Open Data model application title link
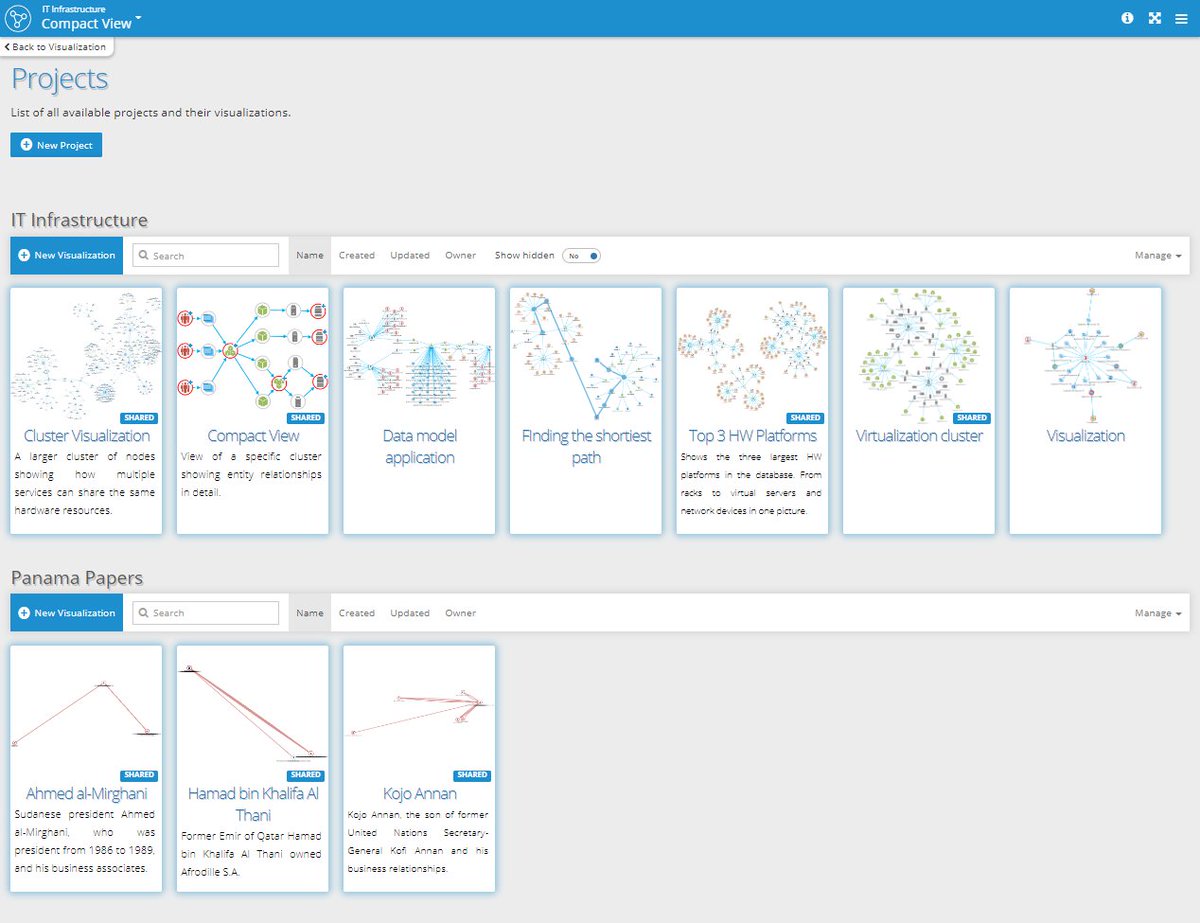 [x=419, y=447]
